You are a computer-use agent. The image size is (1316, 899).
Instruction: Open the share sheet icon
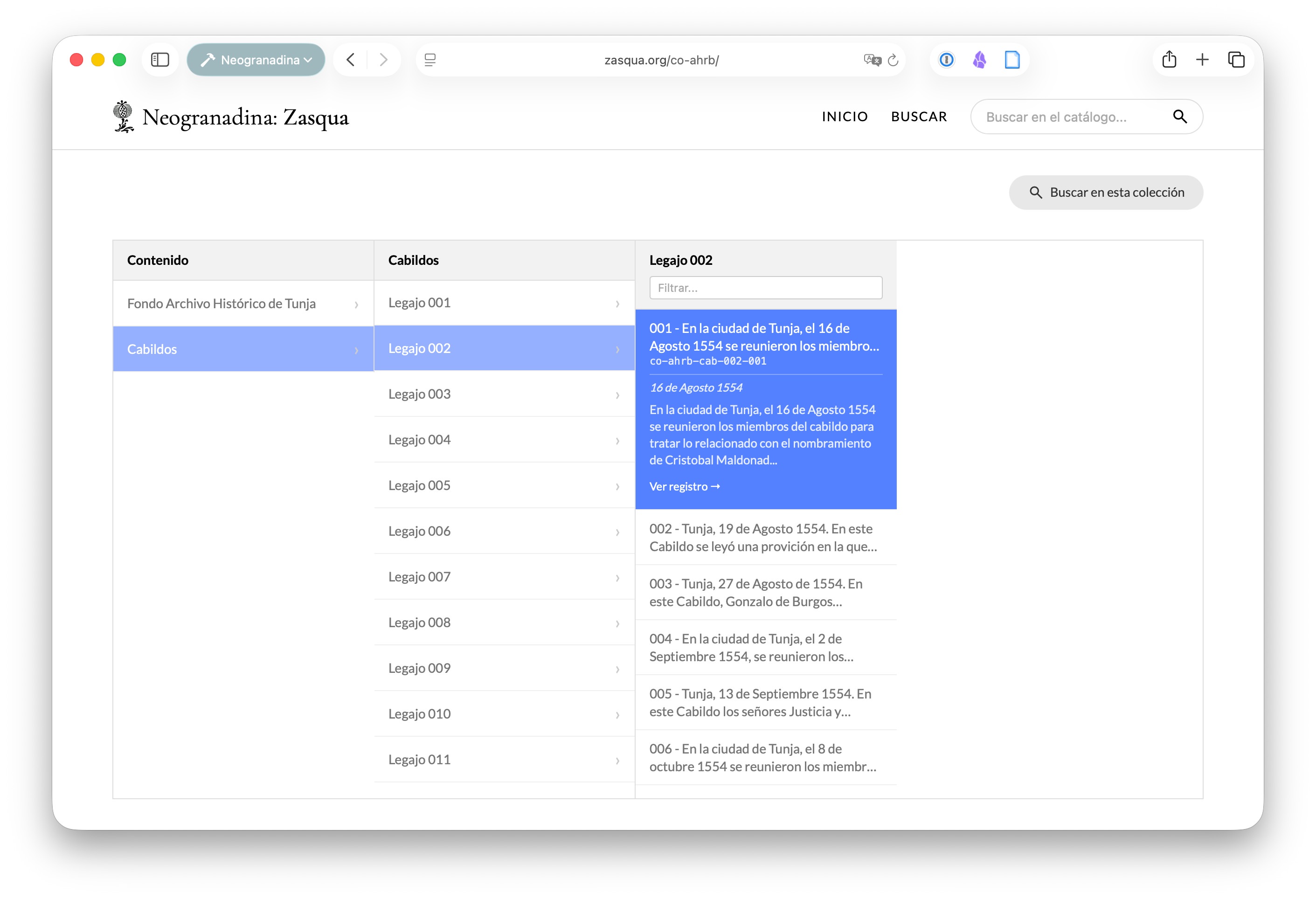point(1169,59)
